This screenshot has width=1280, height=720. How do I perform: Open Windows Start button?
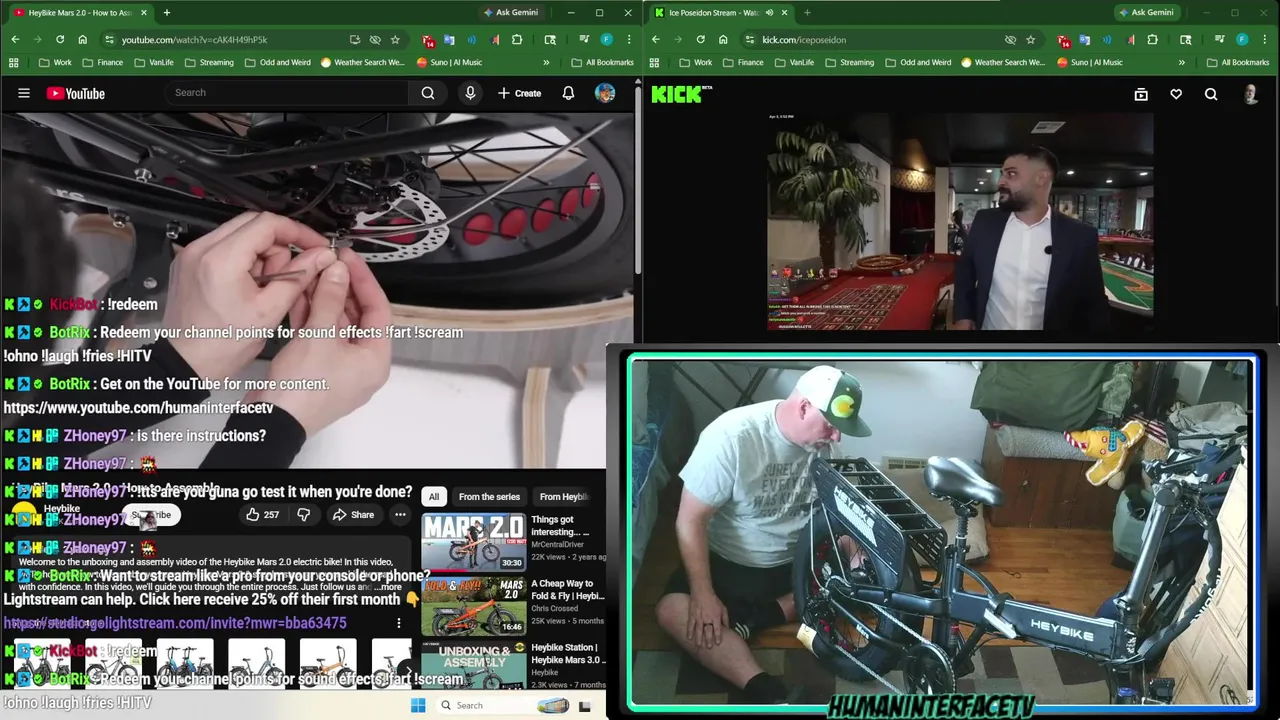[418, 705]
